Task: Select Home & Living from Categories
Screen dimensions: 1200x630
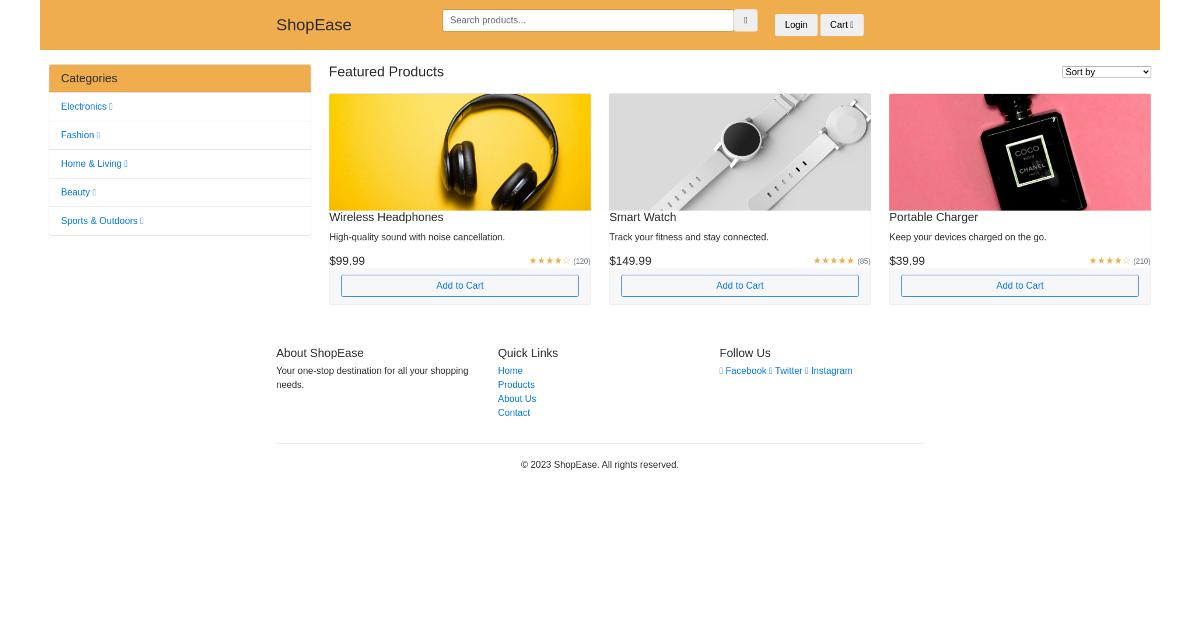Action: 93,163
